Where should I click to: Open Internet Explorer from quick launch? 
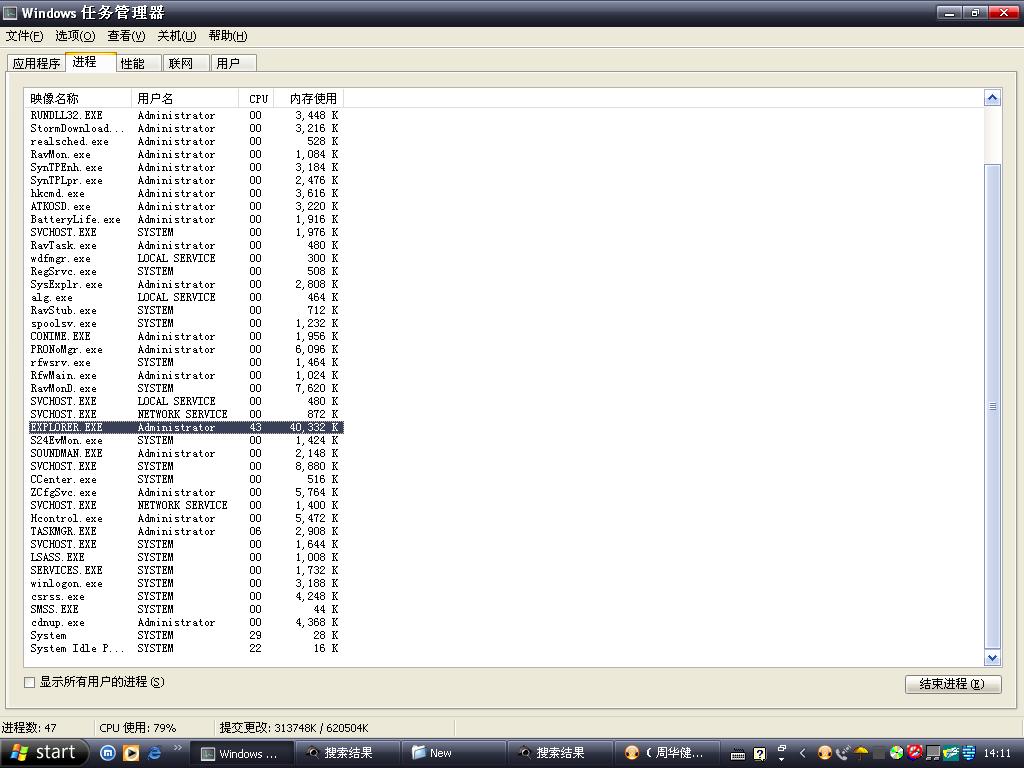pos(154,753)
